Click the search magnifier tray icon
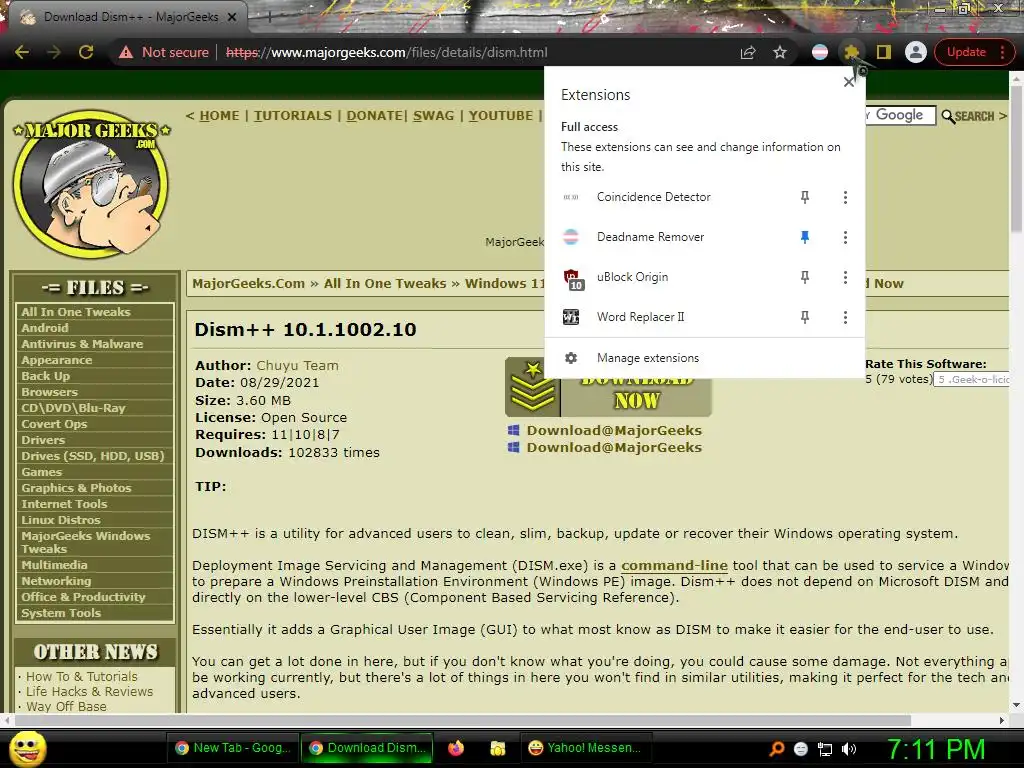Viewport: 1024px width, 768px height. pyautogui.click(x=776, y=749)
